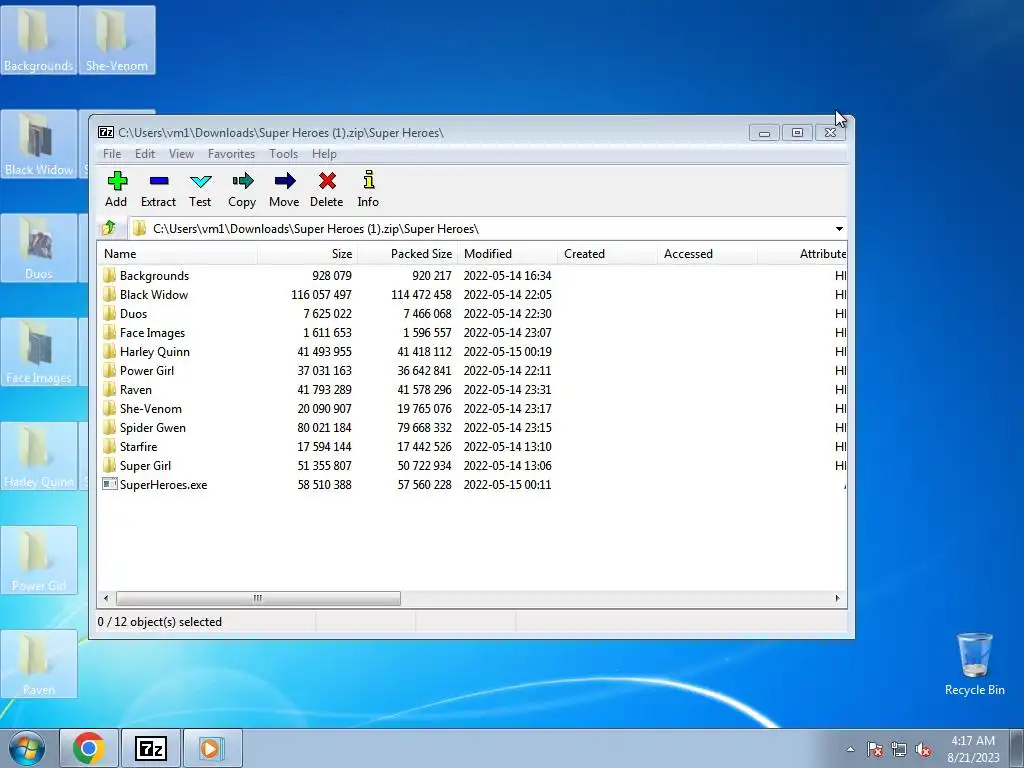Sort by the Name column header
Screen dimensions: 1024x768
178,253
